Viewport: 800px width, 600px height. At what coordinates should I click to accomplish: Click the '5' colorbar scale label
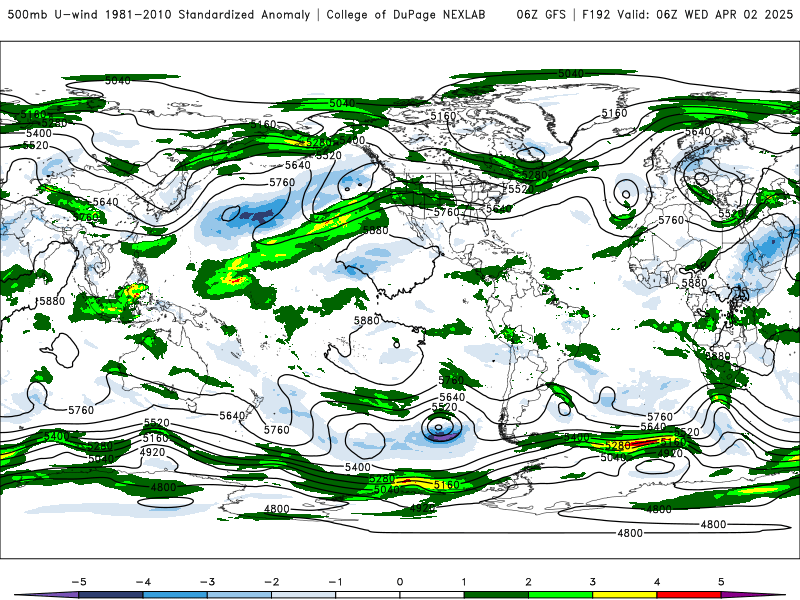tap(721, 582)
